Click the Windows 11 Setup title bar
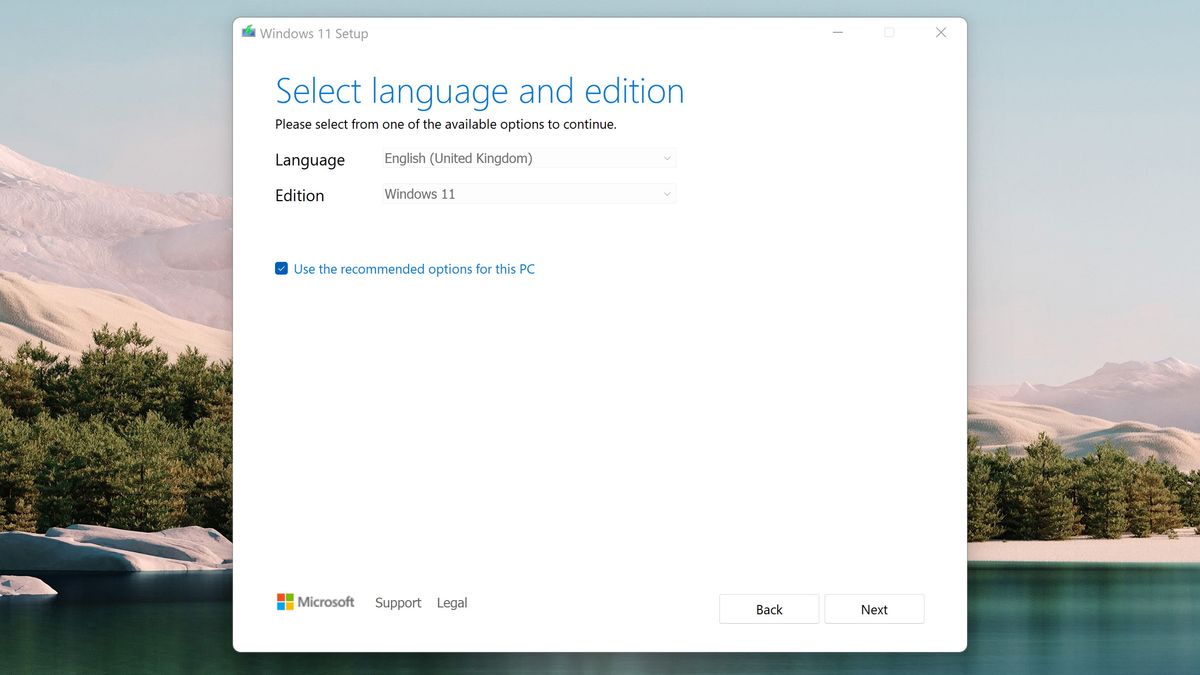 [600, 32]
